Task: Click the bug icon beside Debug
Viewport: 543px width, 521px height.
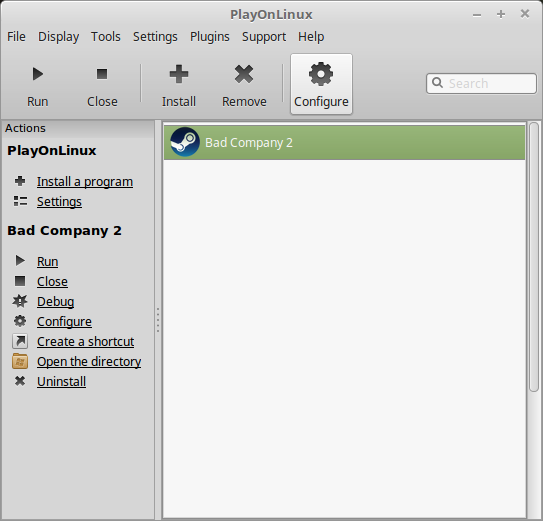Action: click(x=20, y=301)
